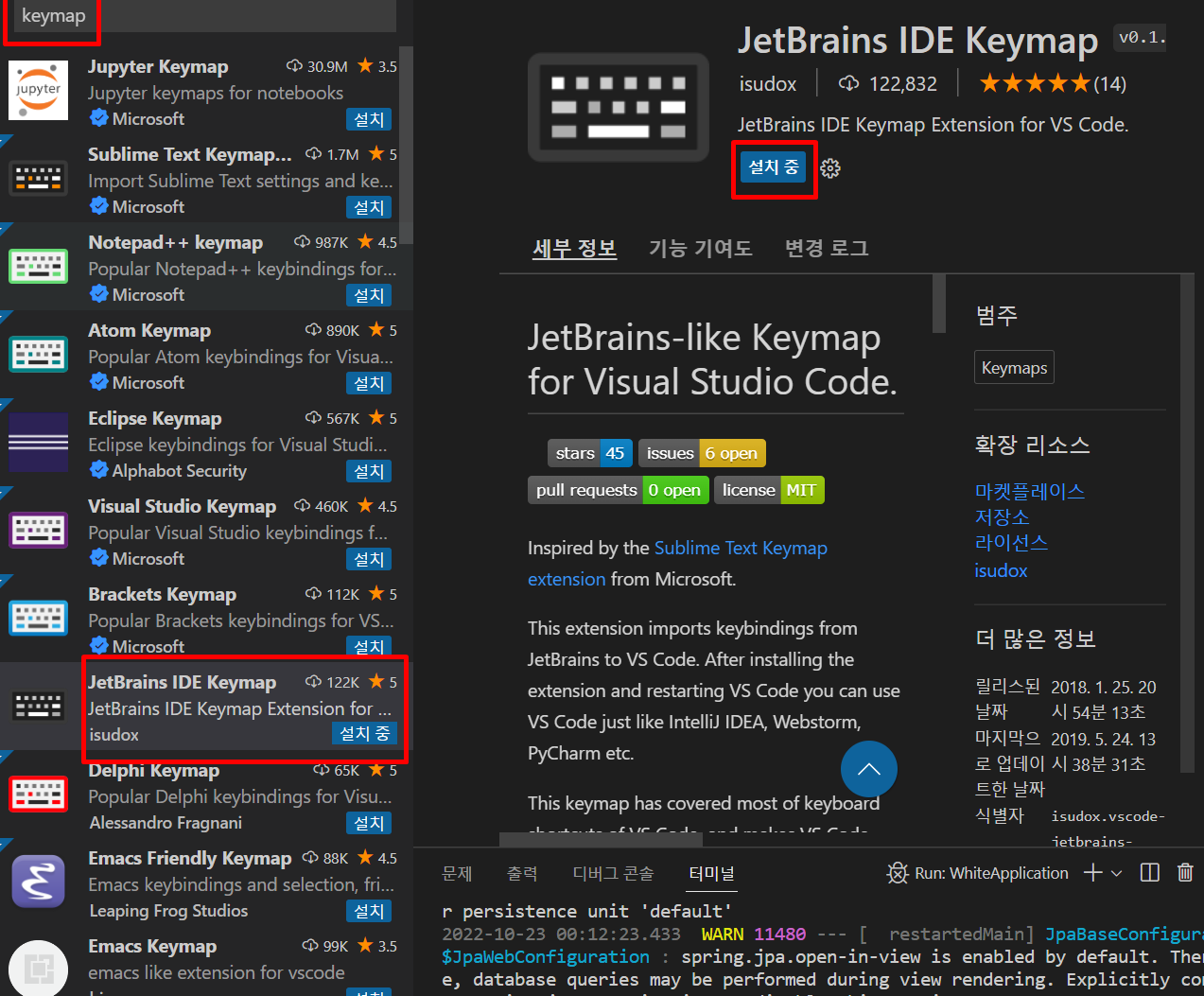Click the download count cloud icon in header
The image size is (1204, 996).
pos(849,83)
